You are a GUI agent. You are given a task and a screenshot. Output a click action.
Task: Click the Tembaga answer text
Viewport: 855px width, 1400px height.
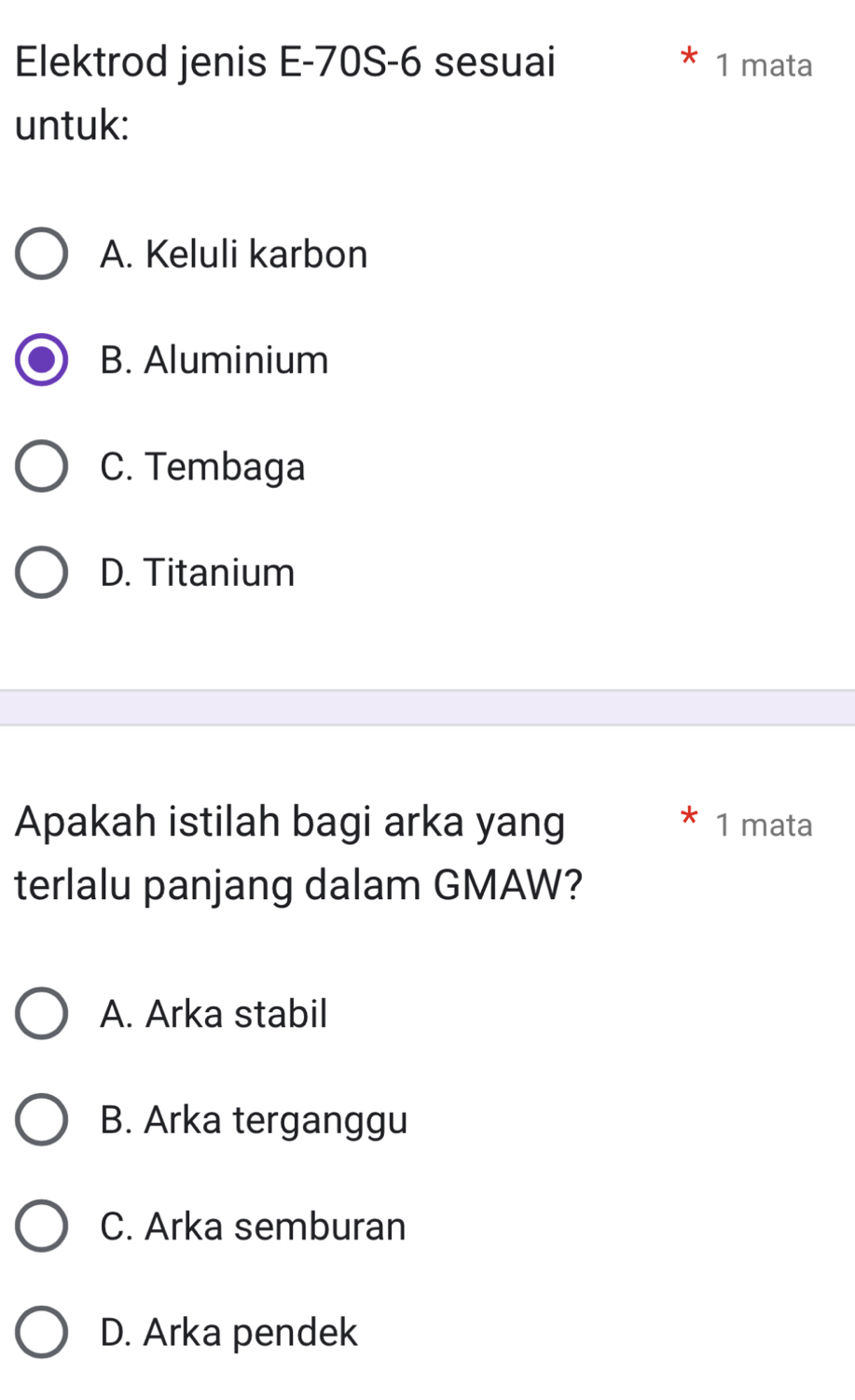(202, 466)
